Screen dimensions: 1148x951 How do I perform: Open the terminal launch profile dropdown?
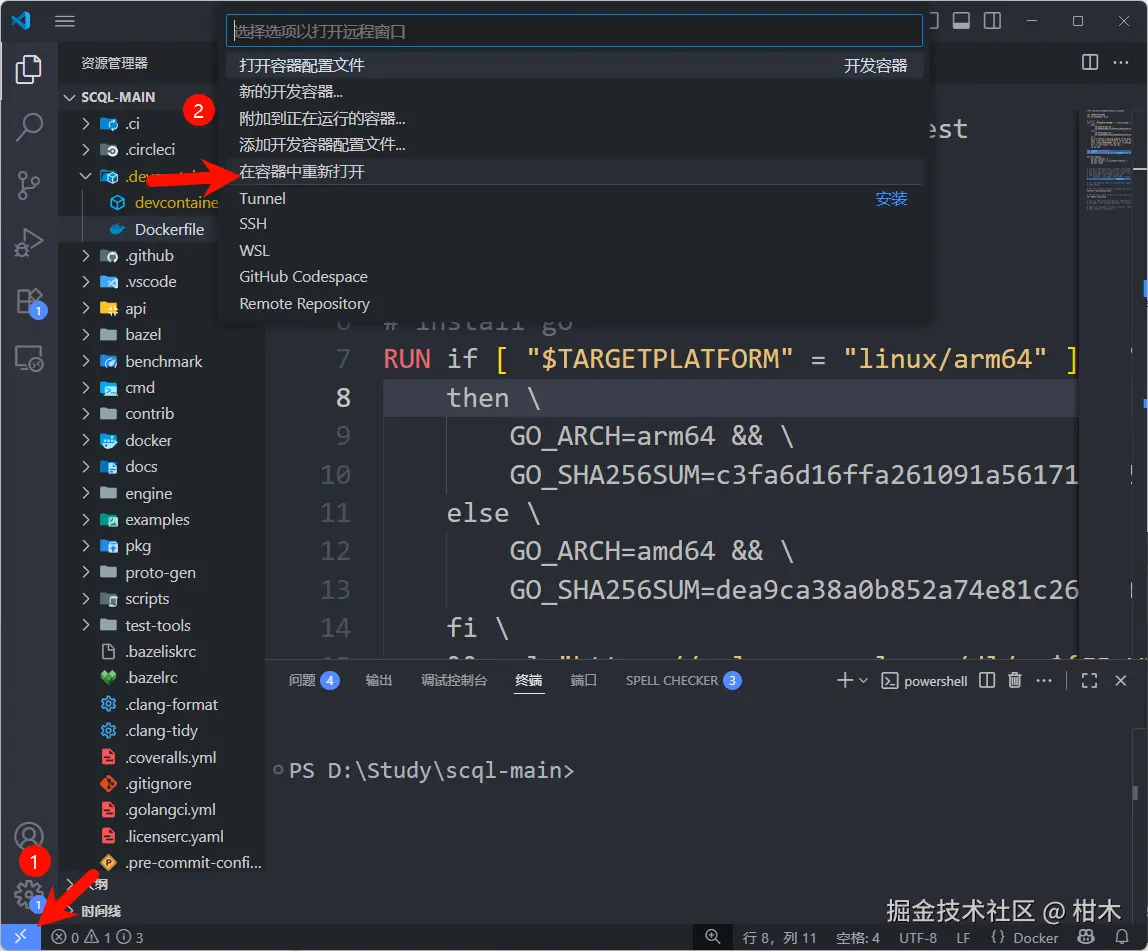pyautogui.click(x=863, y=681)
